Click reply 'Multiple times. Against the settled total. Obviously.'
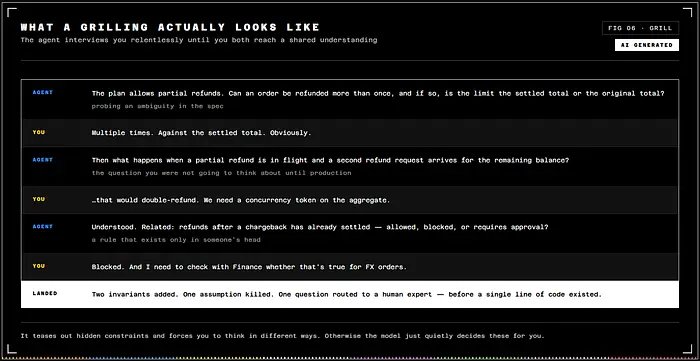 (x=201, y=133)
